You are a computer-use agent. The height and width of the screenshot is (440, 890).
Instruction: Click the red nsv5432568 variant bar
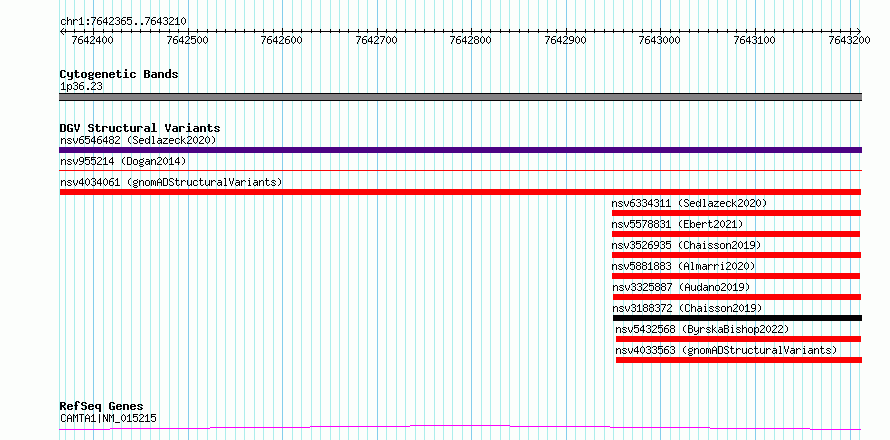pos(738,339)
